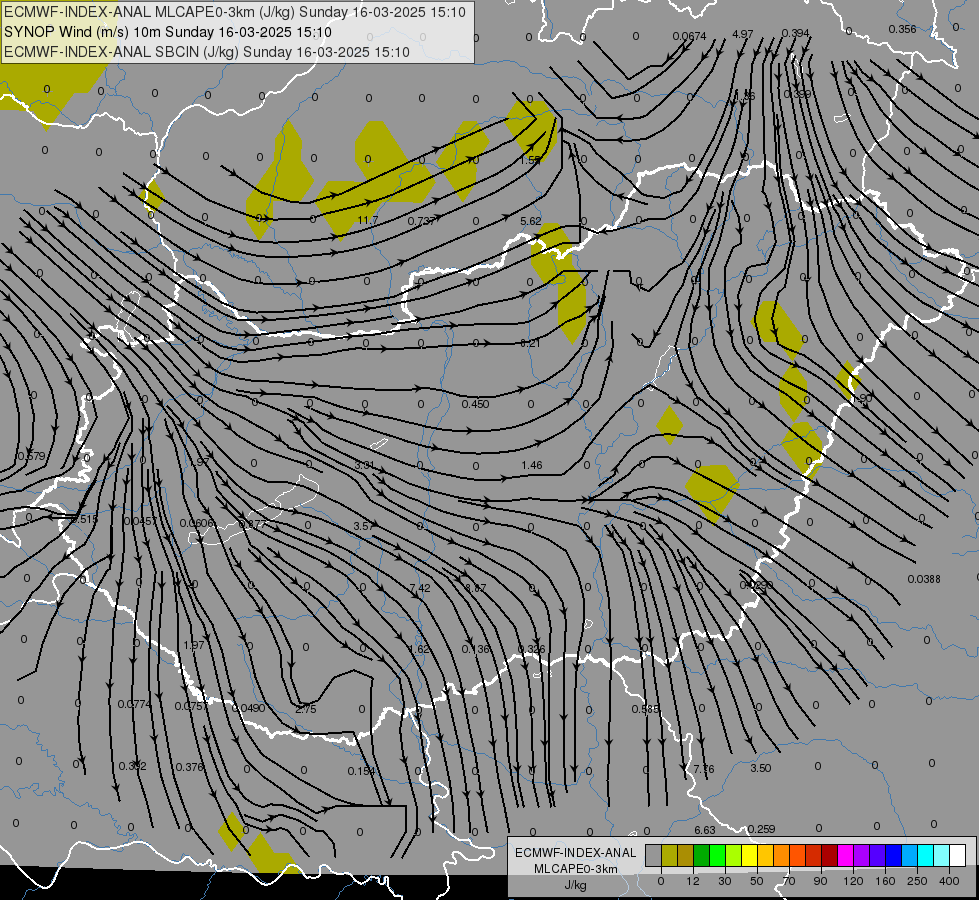
Task: Click the map value '0.392'
Action: [x=132, y=766]
